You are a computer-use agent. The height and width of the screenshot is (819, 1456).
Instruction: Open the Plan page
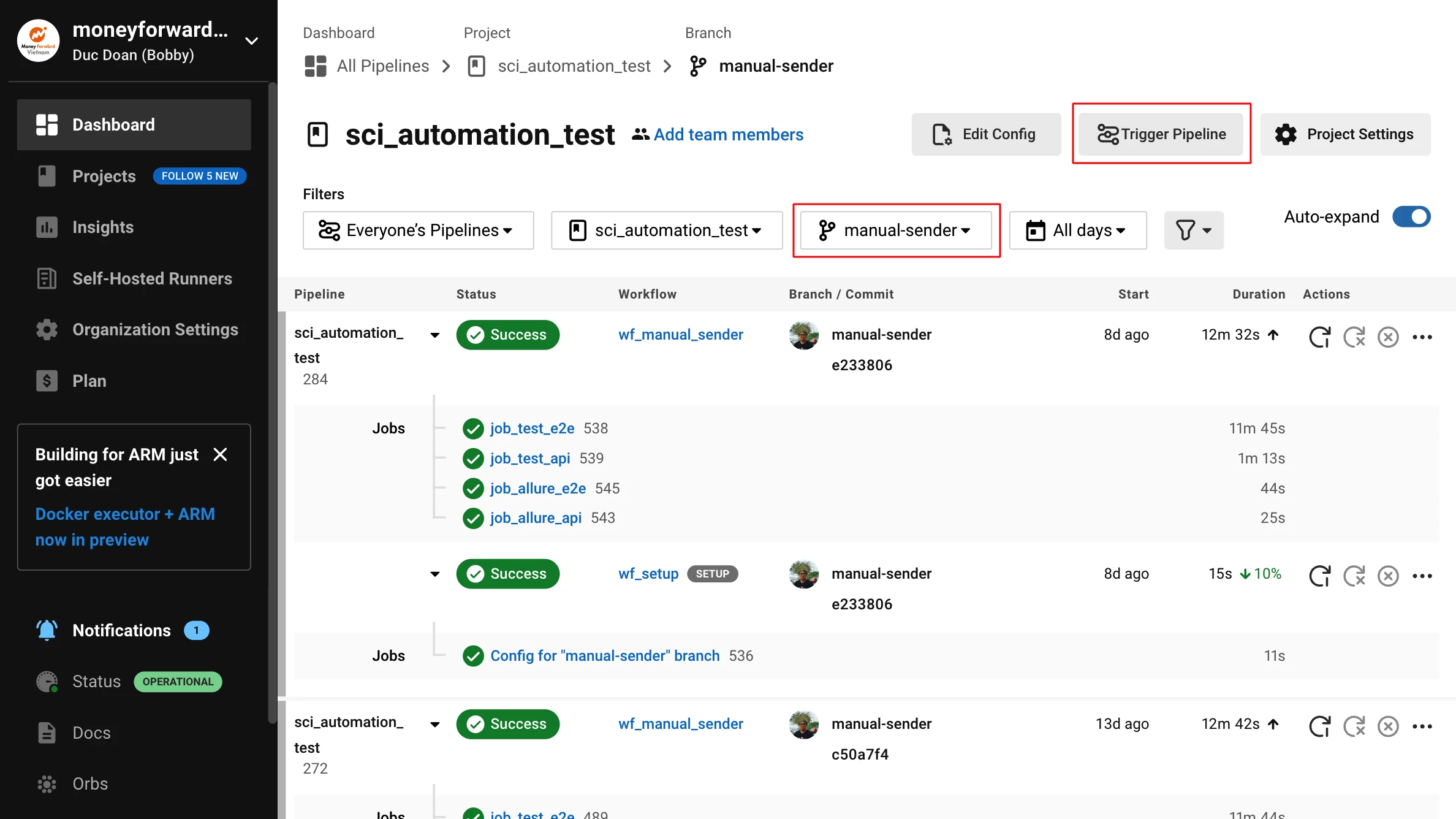[89, 381]
